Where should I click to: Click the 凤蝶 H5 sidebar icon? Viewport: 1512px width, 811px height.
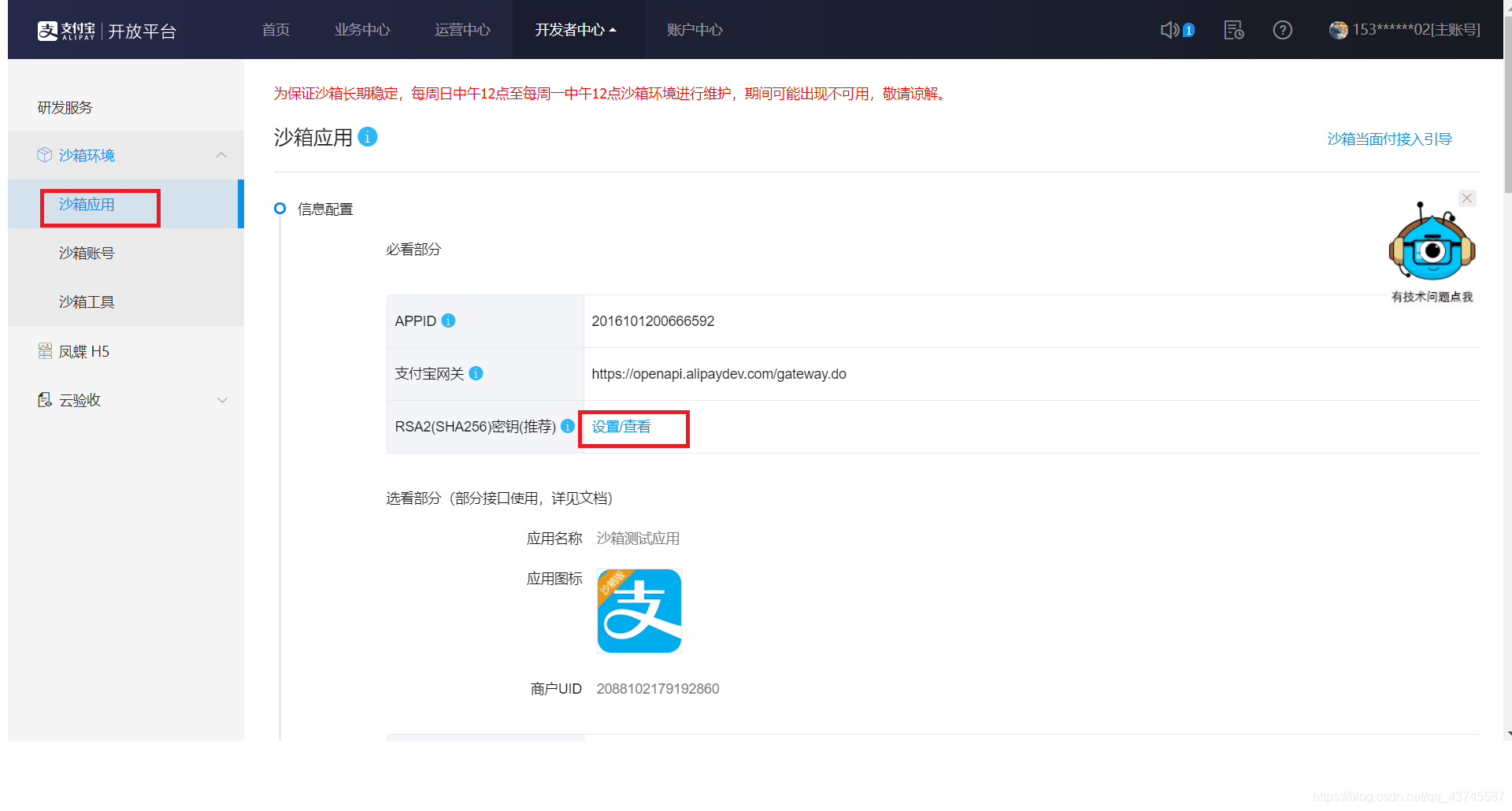(45, 351)
